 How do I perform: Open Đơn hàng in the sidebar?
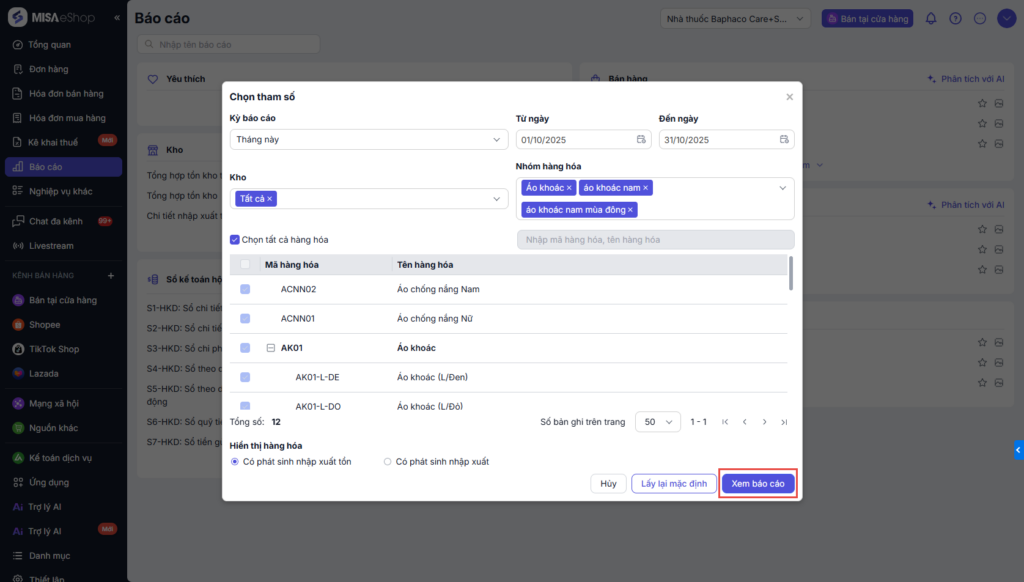click(x=48, y=69)
